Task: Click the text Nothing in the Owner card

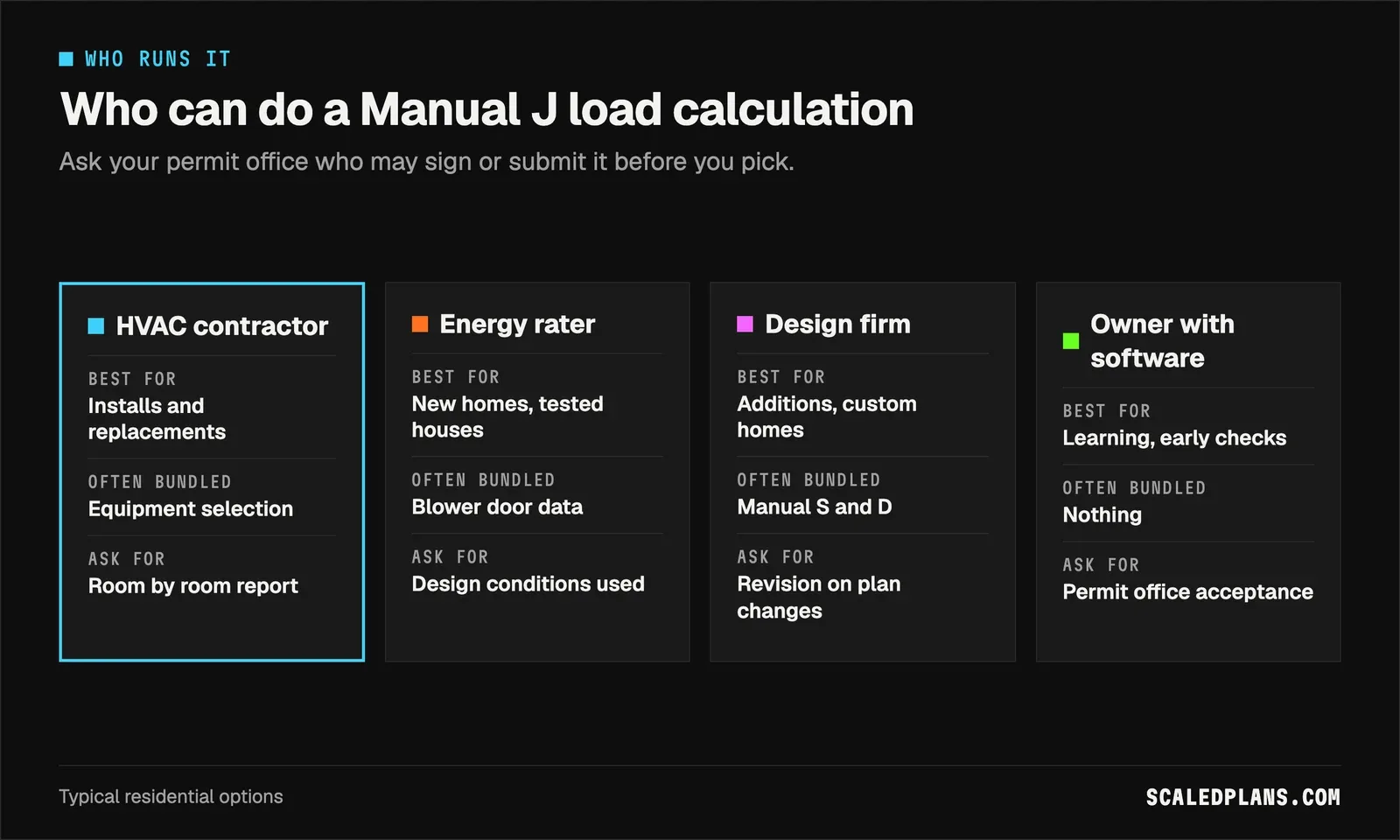Action: pos(1102,515)
